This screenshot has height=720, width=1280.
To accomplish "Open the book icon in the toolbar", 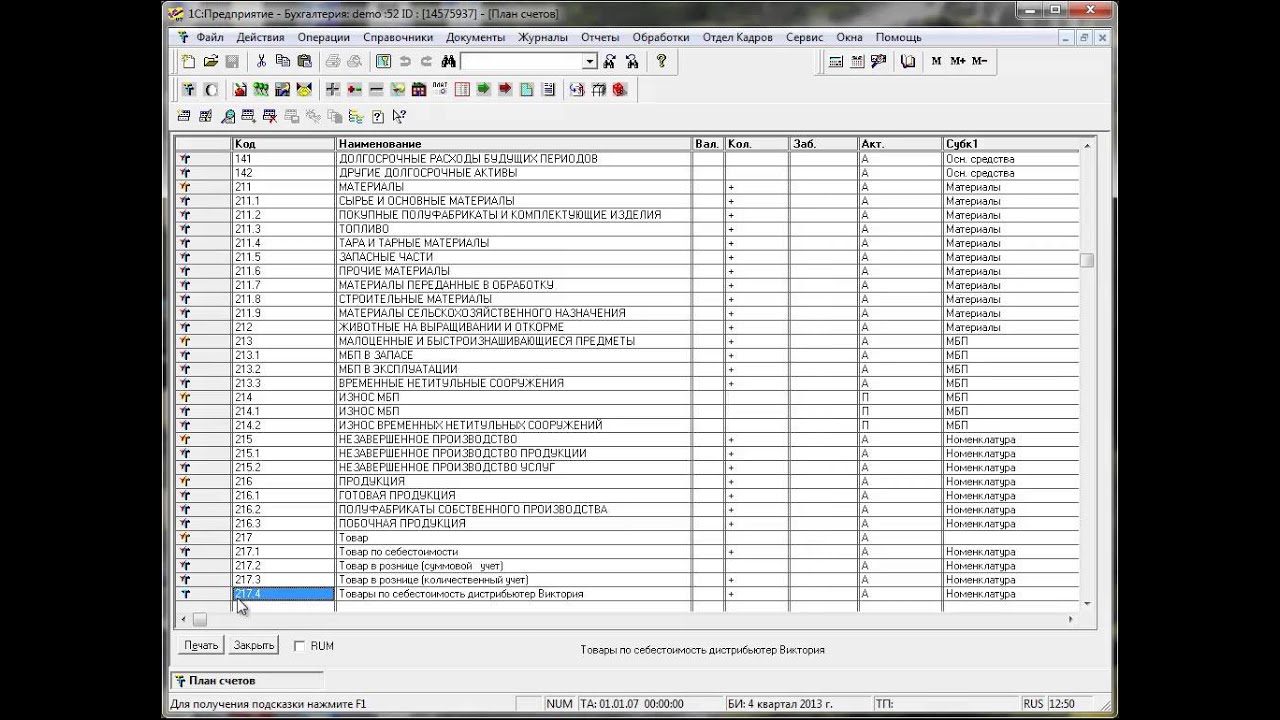I will pyautogui.click(x=908, y=62).
